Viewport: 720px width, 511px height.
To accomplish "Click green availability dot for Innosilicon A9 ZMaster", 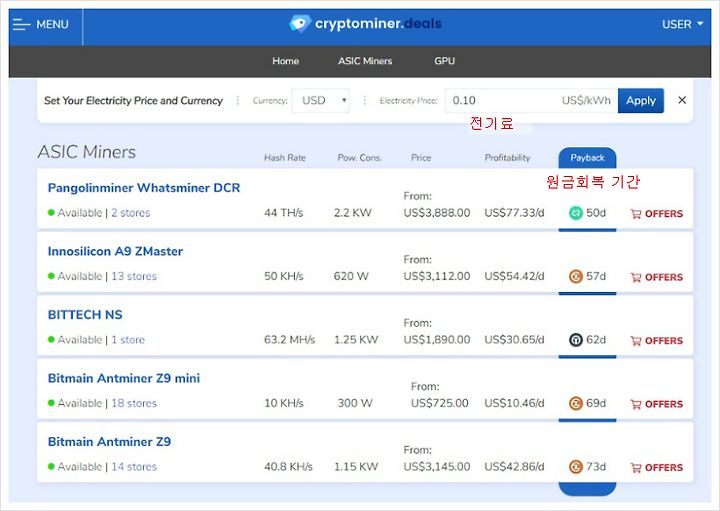I will 51,276.
